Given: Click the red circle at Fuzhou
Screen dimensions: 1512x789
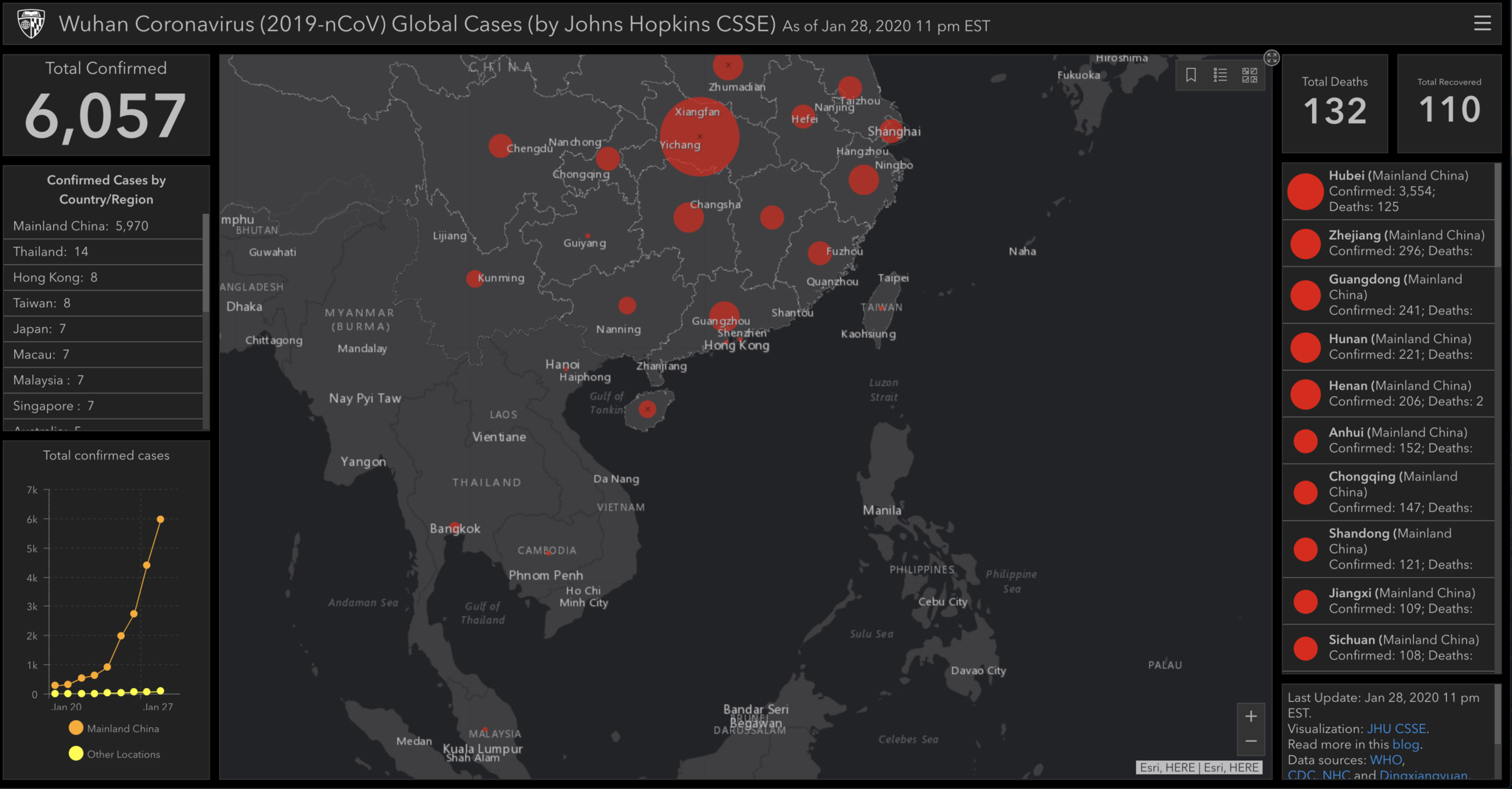Looking at the screenshot, I should pyautogui.click(x=819, y=252).
